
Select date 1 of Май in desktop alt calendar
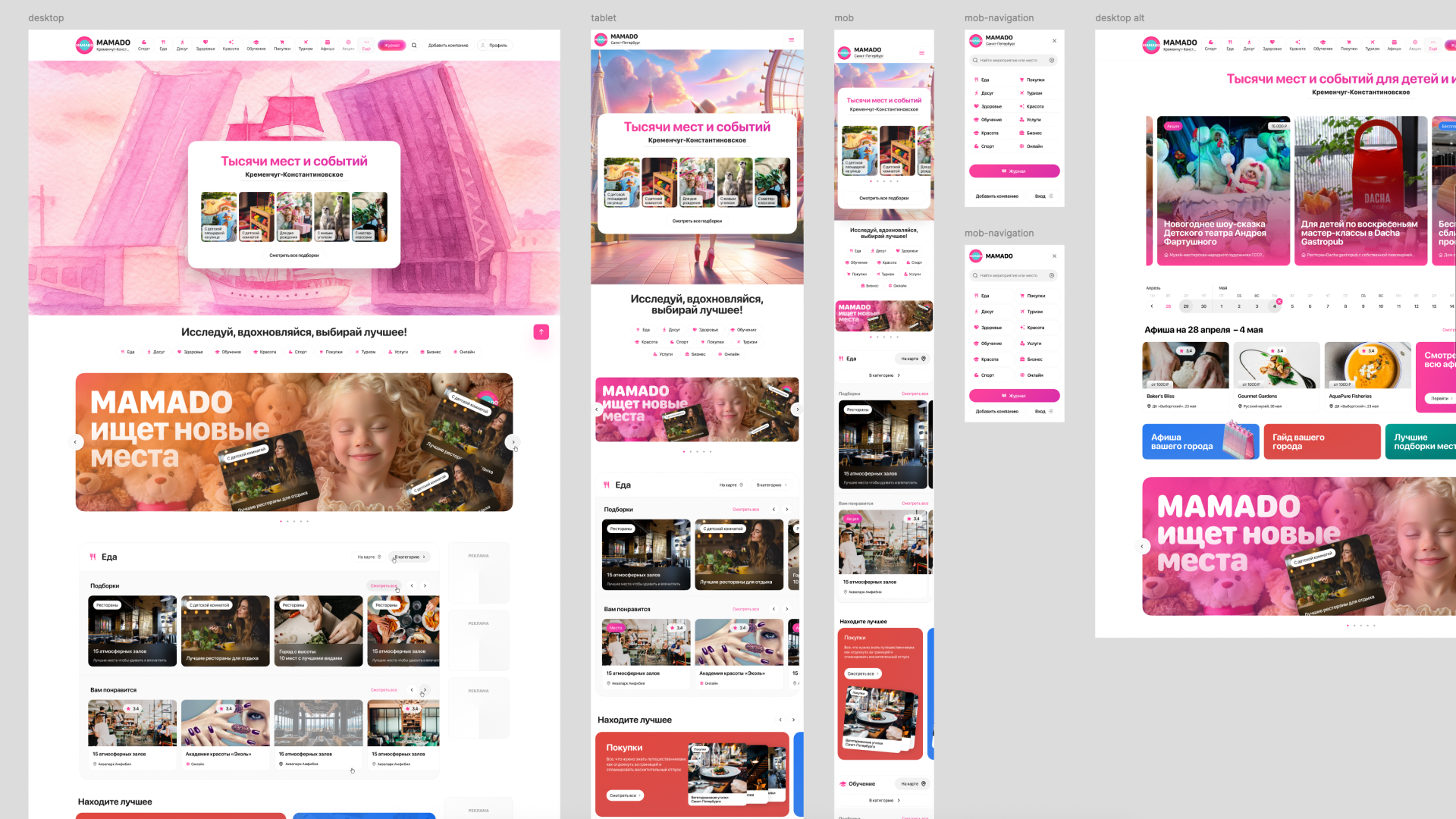tap(1222, 306)
